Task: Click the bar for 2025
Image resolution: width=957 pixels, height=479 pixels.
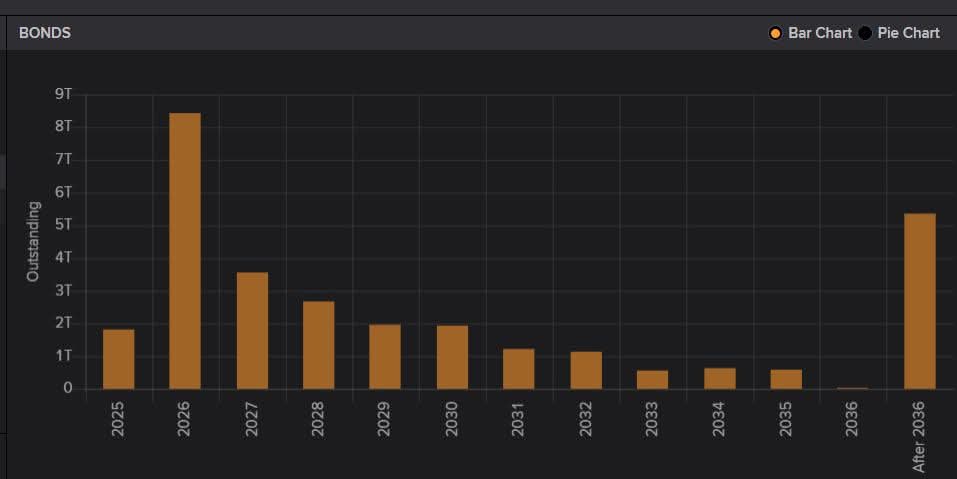Action: pyautogui.click(x=118, y=359)
